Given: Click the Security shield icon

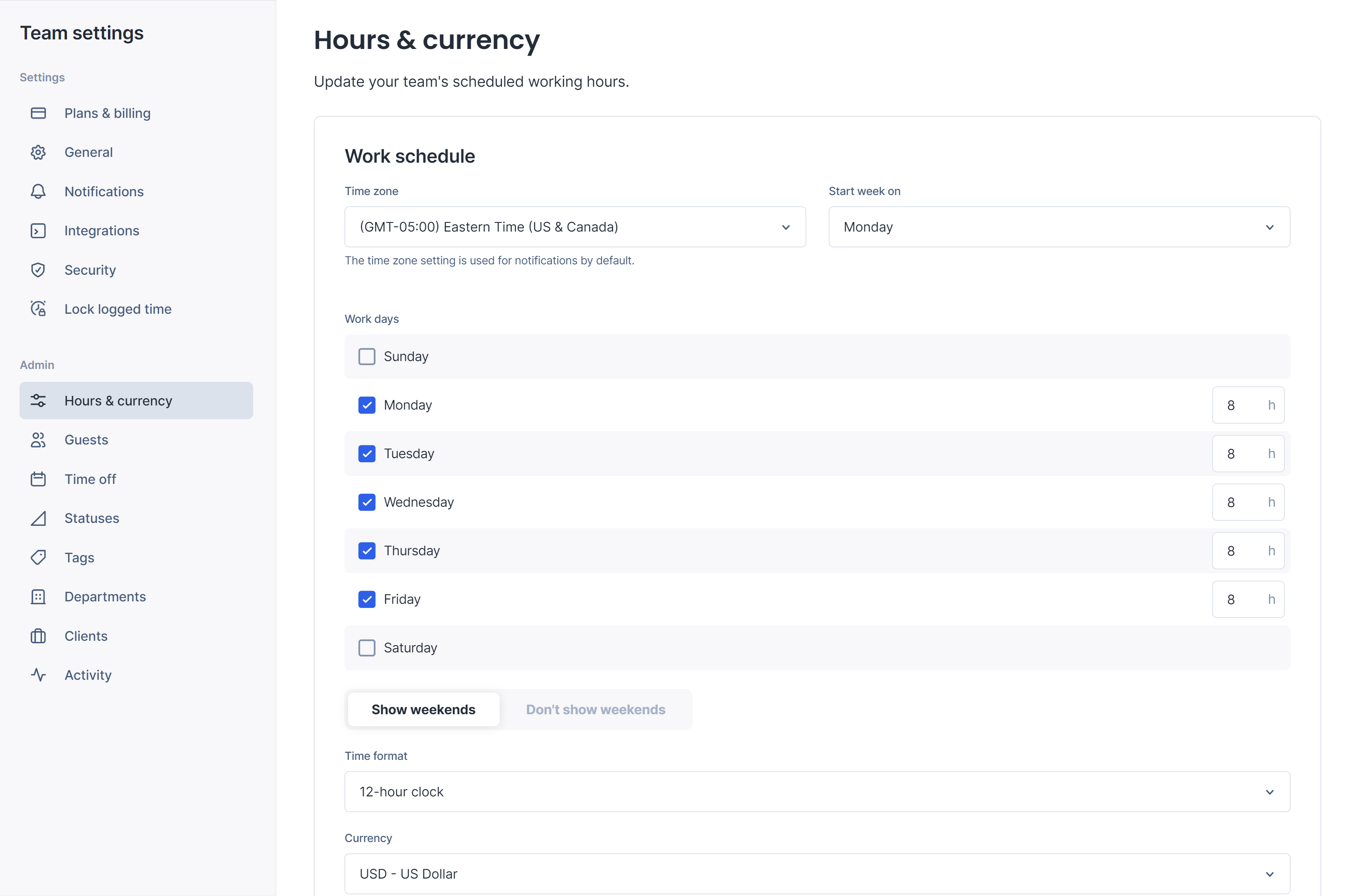Looking at the screenshot, I should point(38,270).
